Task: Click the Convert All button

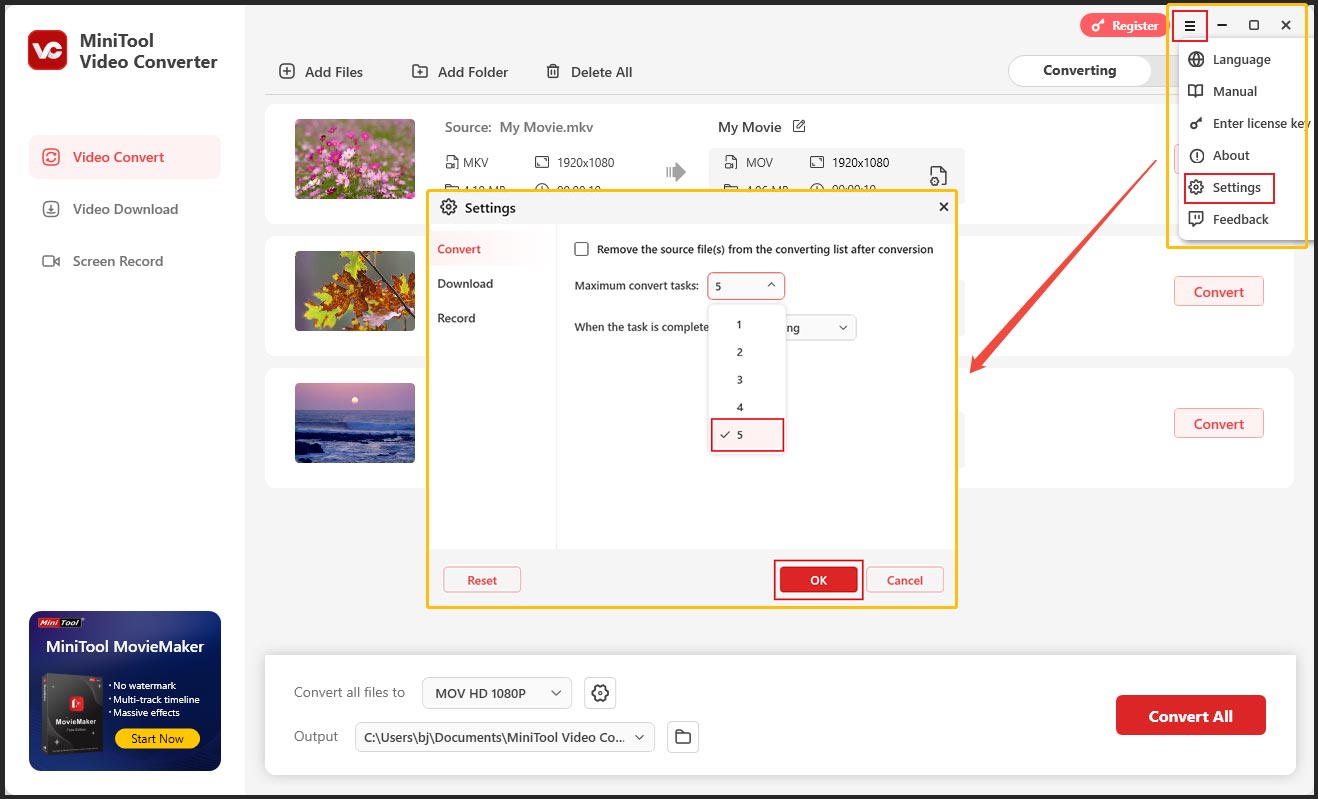Action: pyautogui.click(x=1191, y=716)
